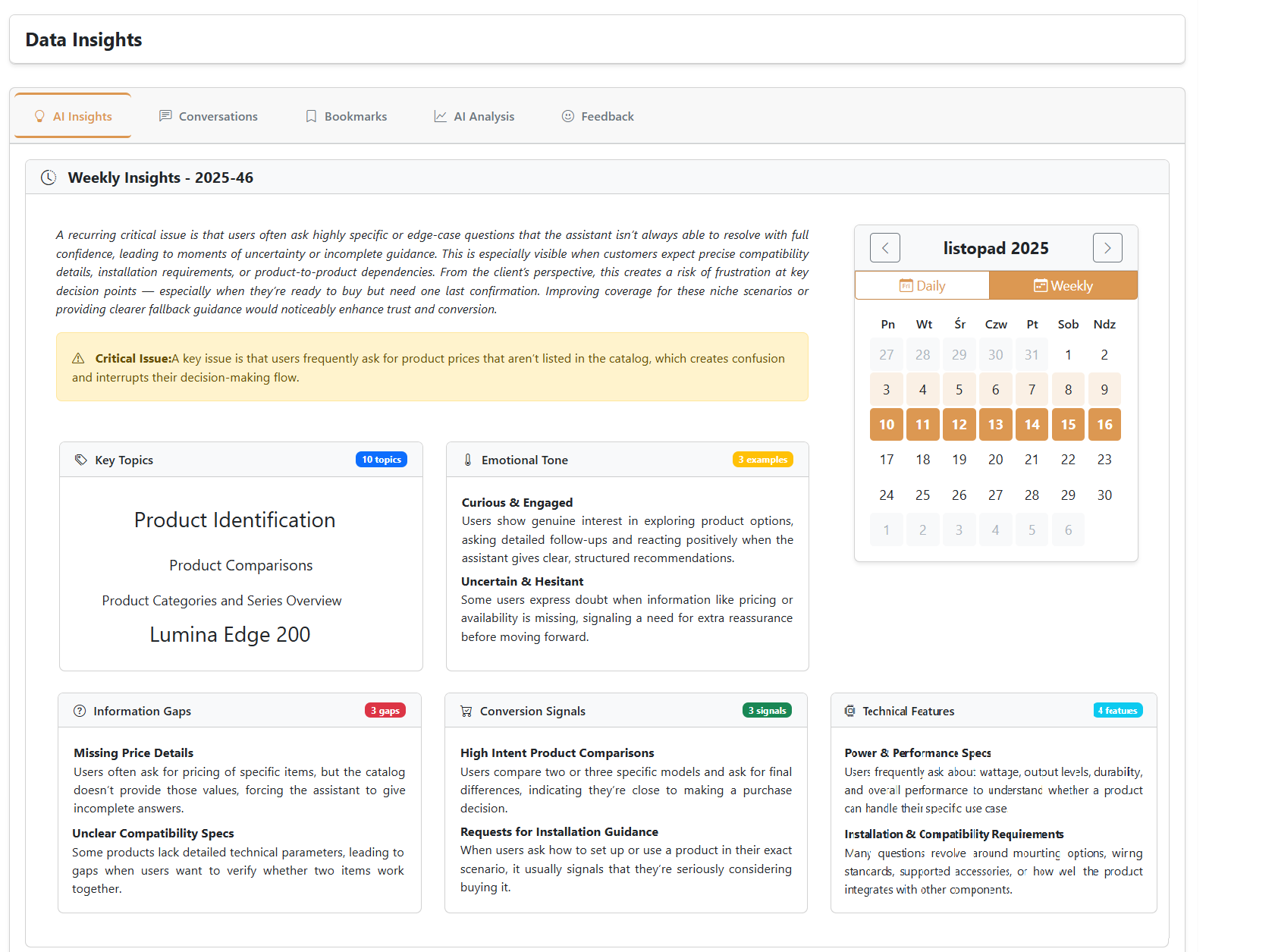Click the '10 topics' badge in Key Topics

(x=382, y=459)
